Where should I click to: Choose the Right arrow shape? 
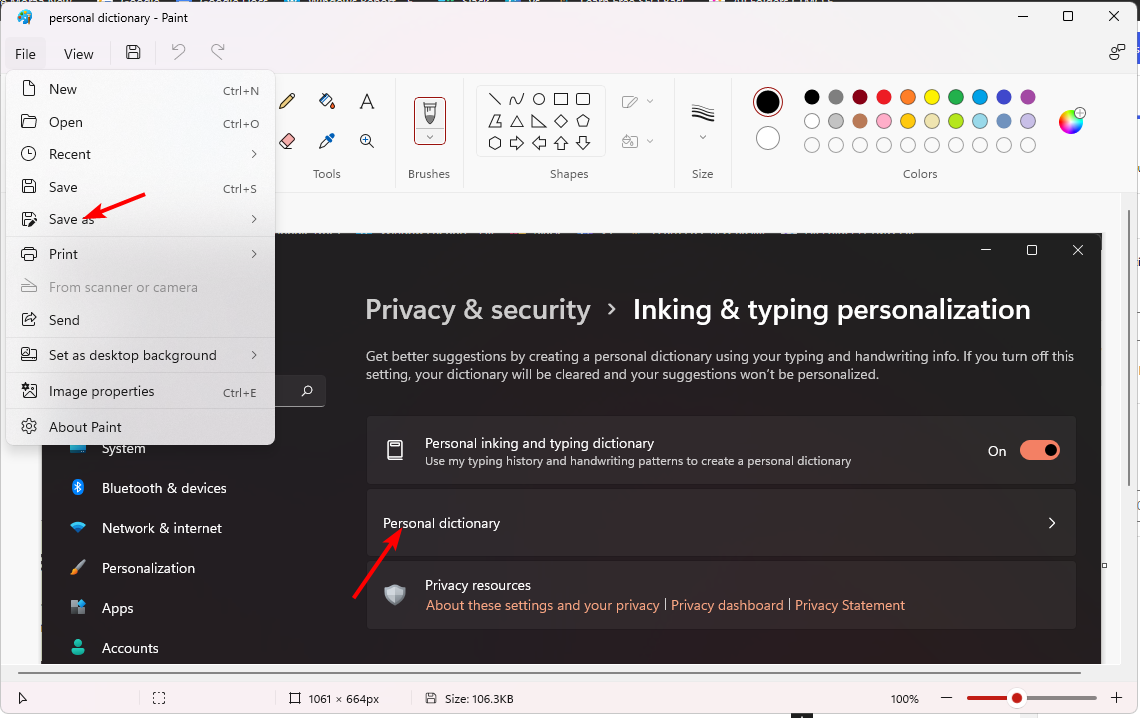coord(516,143)
